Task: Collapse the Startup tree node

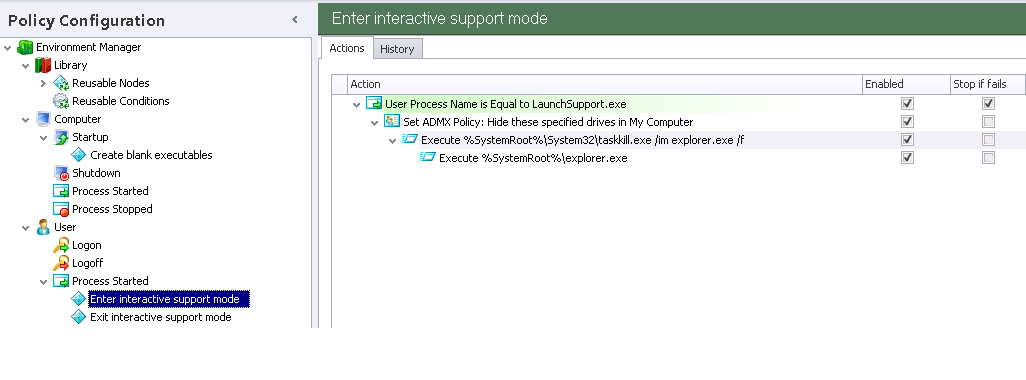Action: pyautogui.click(x=43, y=137)
